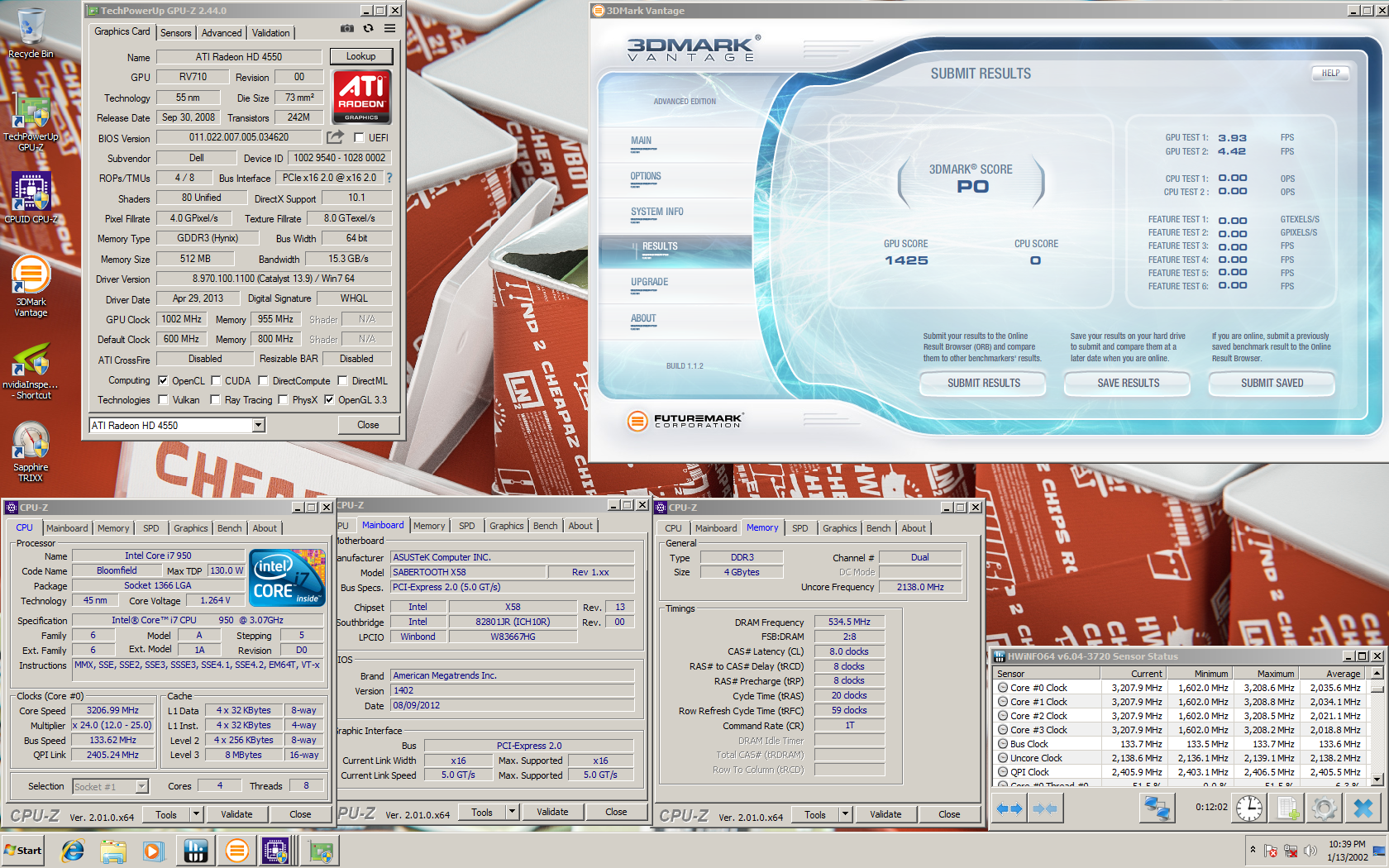Viewport: 1389px width, 868px height.
Task: Open Internet Explorer from the taskbar
Action: coord(73,851)
